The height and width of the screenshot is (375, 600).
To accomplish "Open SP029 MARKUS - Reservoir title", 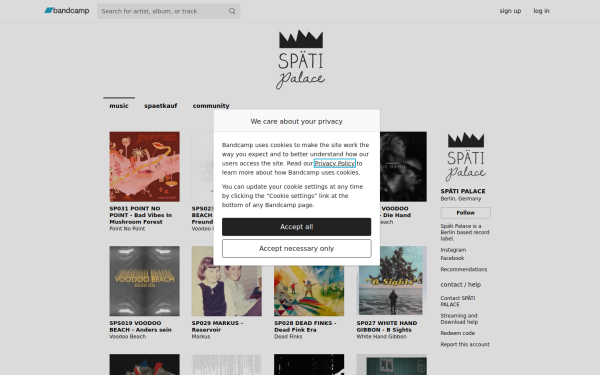I will click(217, 326).
